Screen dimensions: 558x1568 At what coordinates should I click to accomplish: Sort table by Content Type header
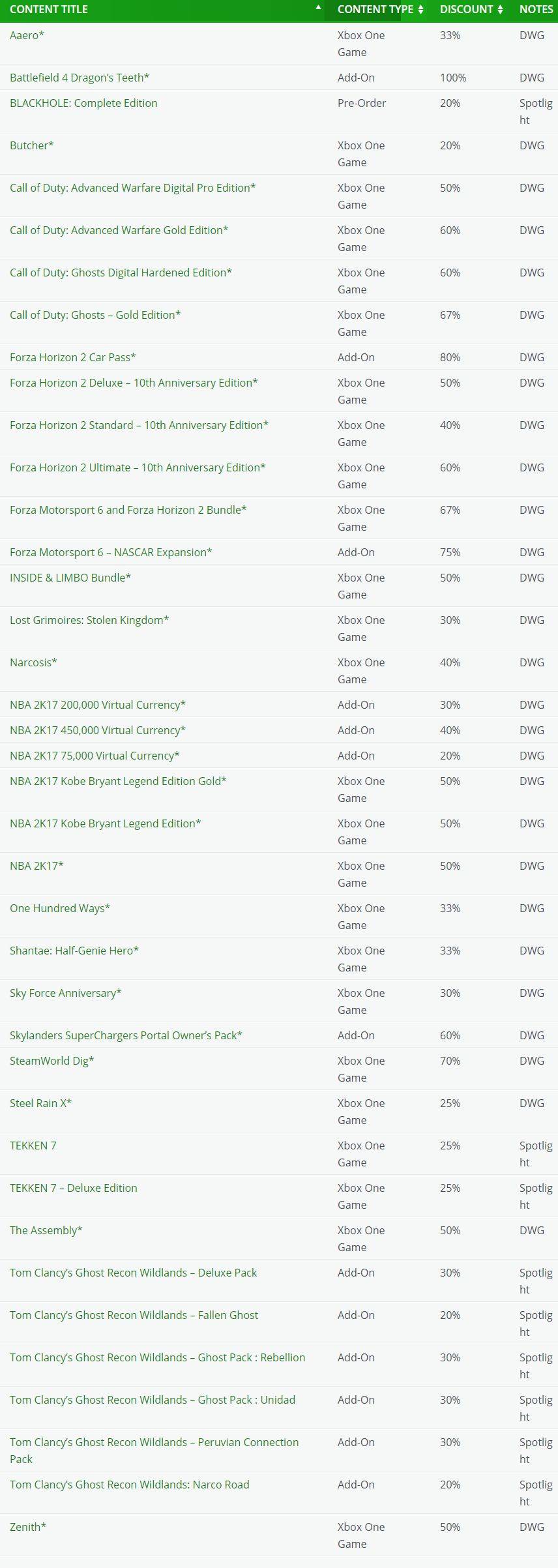point(375,9)
